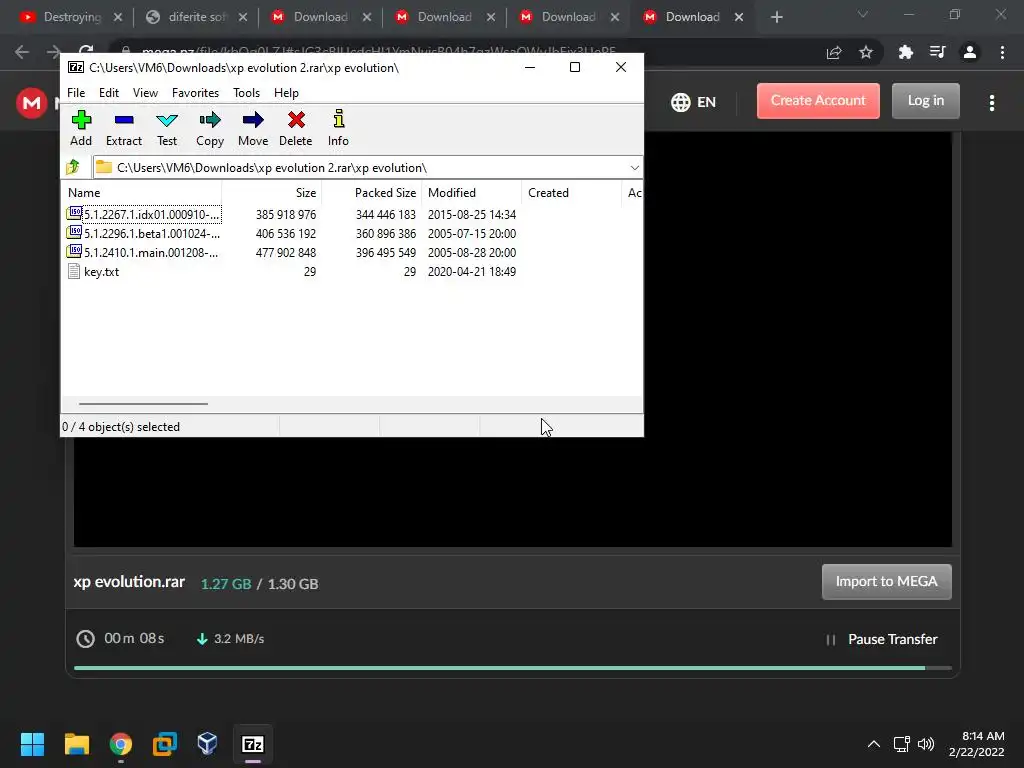Click the network icon in system tray
This screenshot has height=768, width=1024.
pyautogui.click(x=901, y=744)
